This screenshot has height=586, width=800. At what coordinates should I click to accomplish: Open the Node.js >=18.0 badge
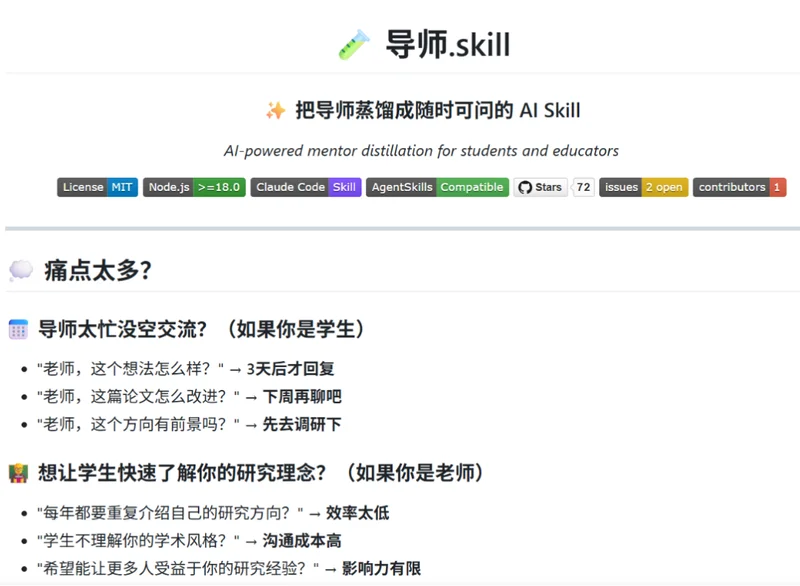[x=194, y=187]
